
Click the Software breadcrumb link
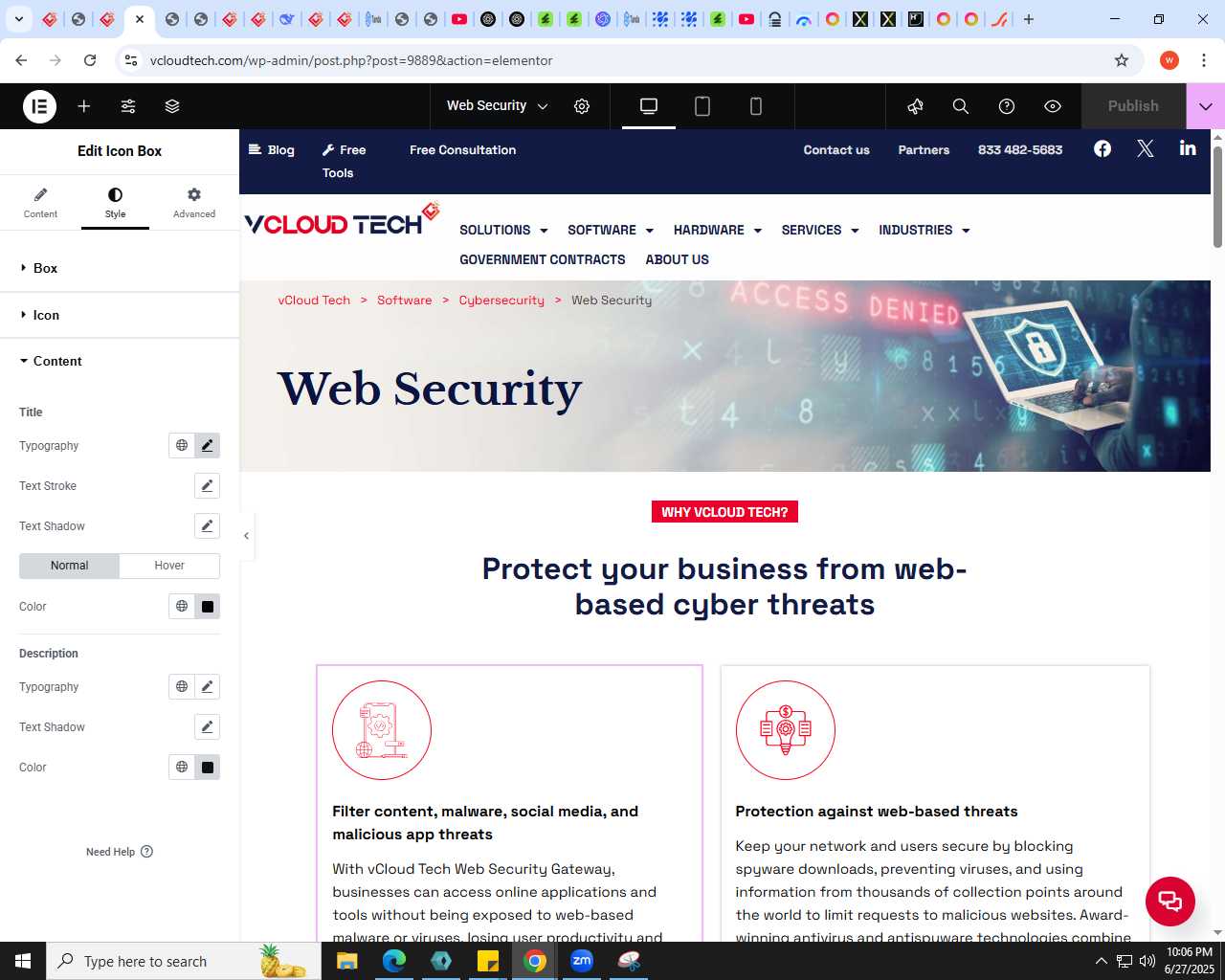[404, 301]
